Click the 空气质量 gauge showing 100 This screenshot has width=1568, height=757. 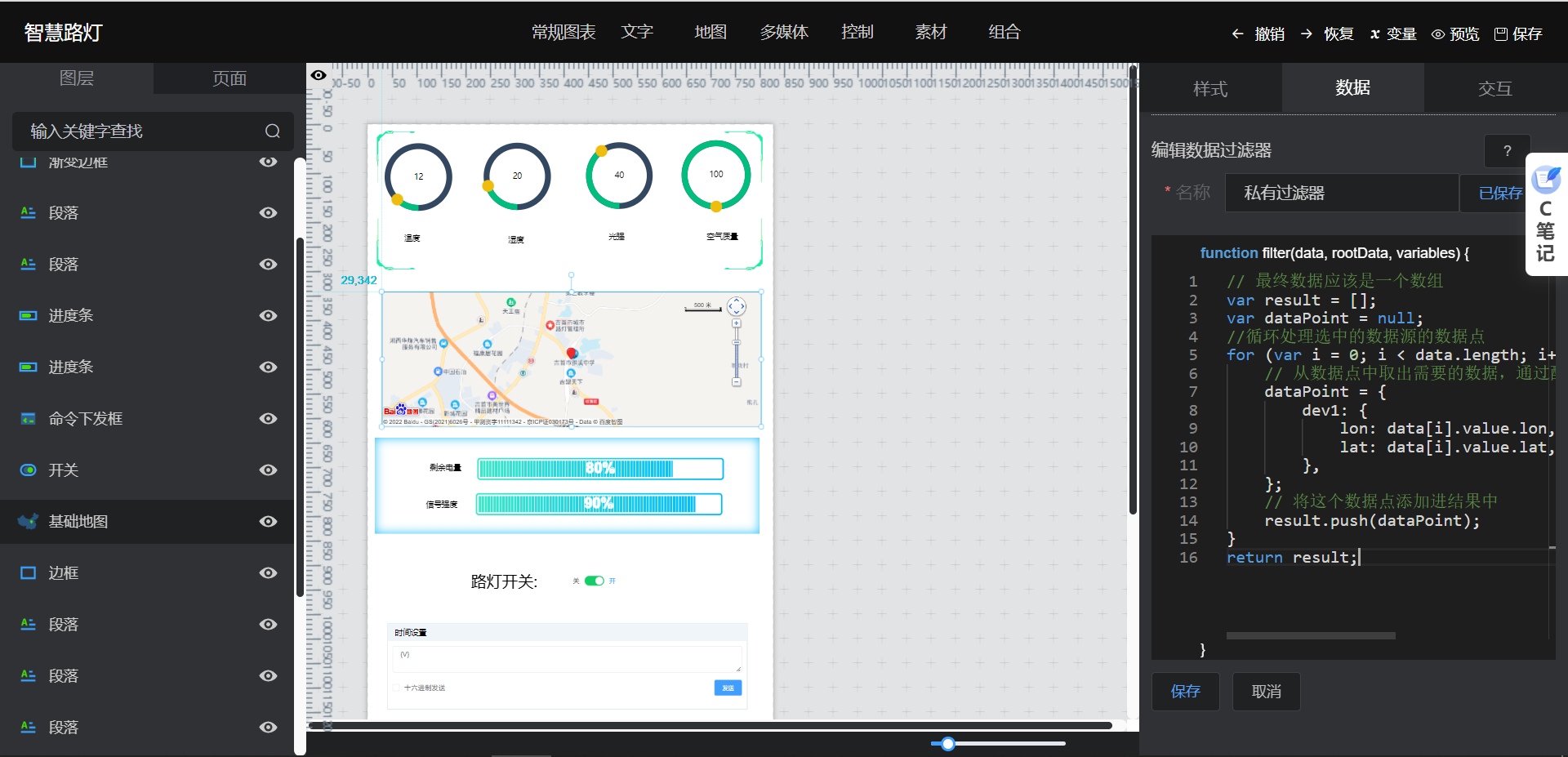click(x=716, y=175)
